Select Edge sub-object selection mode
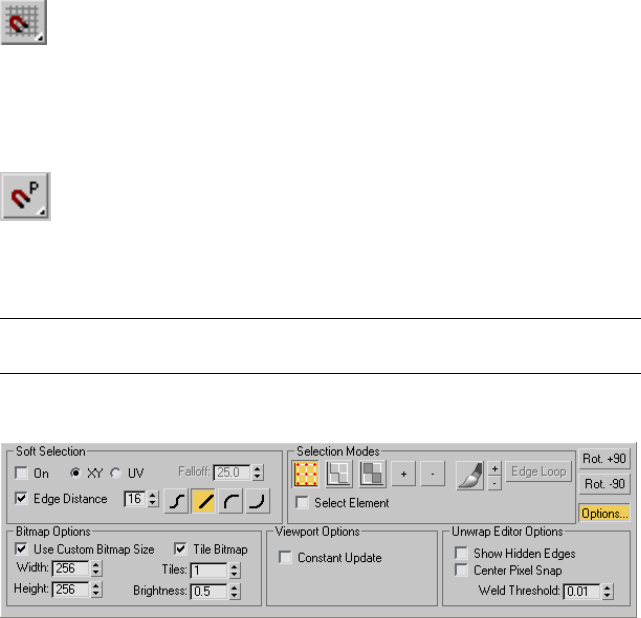The width and height of the screenshot is (641, 618). [x=339, y=474]
